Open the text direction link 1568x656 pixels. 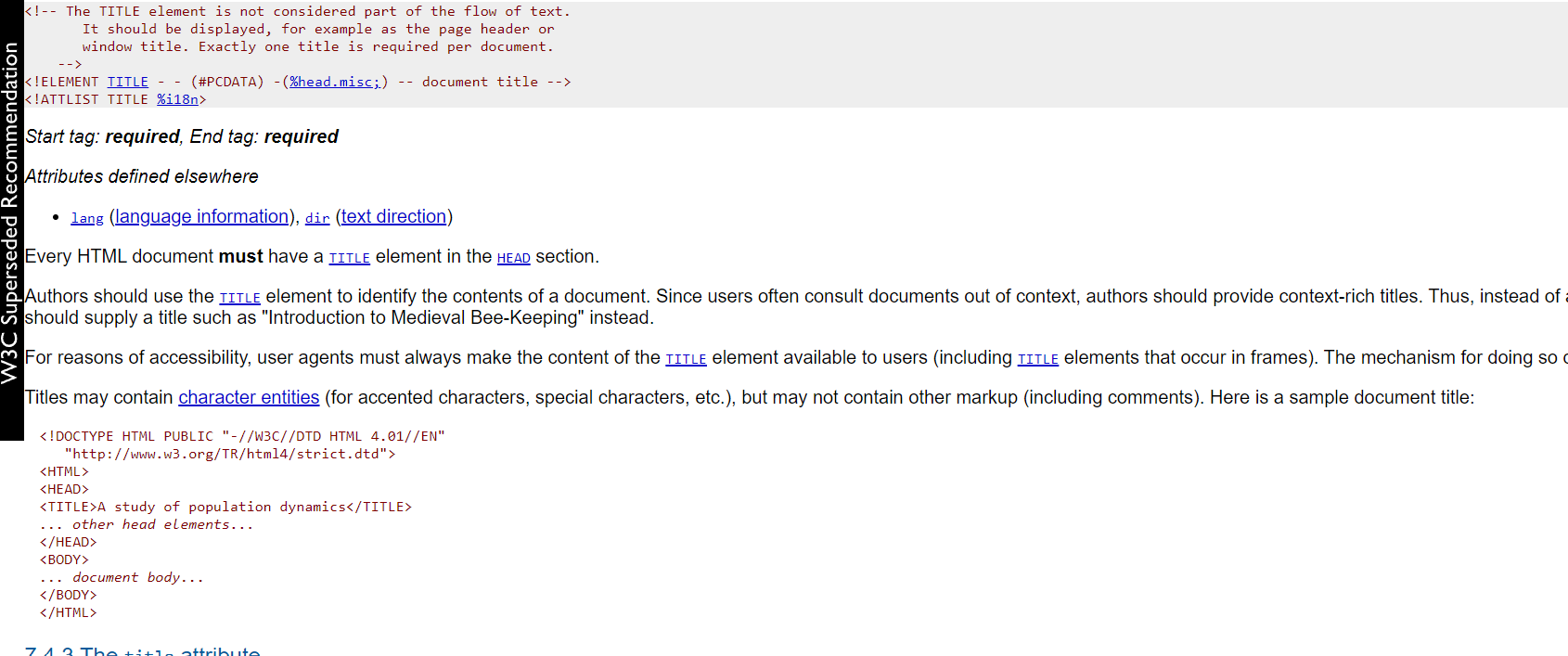point(393,216)
